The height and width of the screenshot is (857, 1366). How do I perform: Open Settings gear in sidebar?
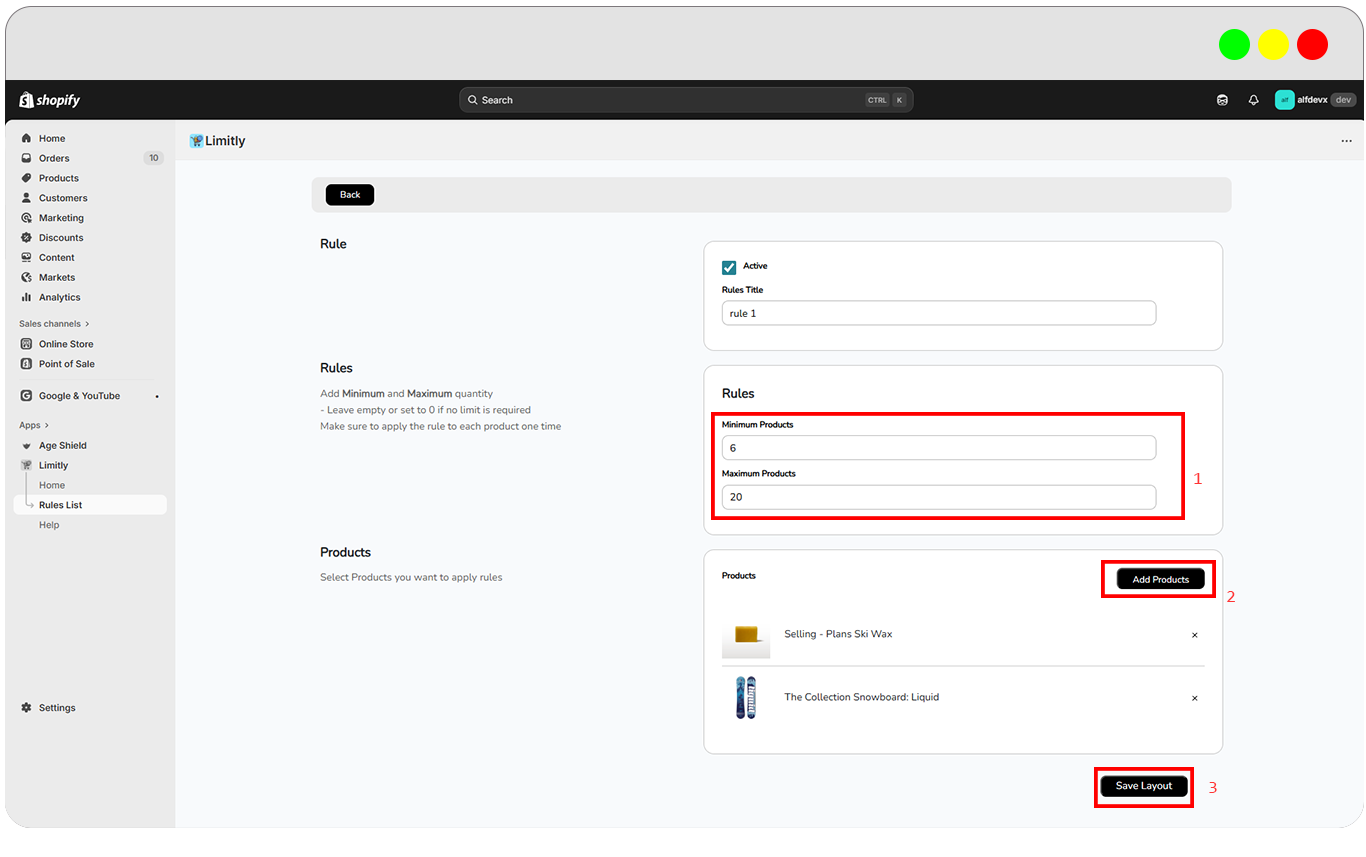(26, 708)
